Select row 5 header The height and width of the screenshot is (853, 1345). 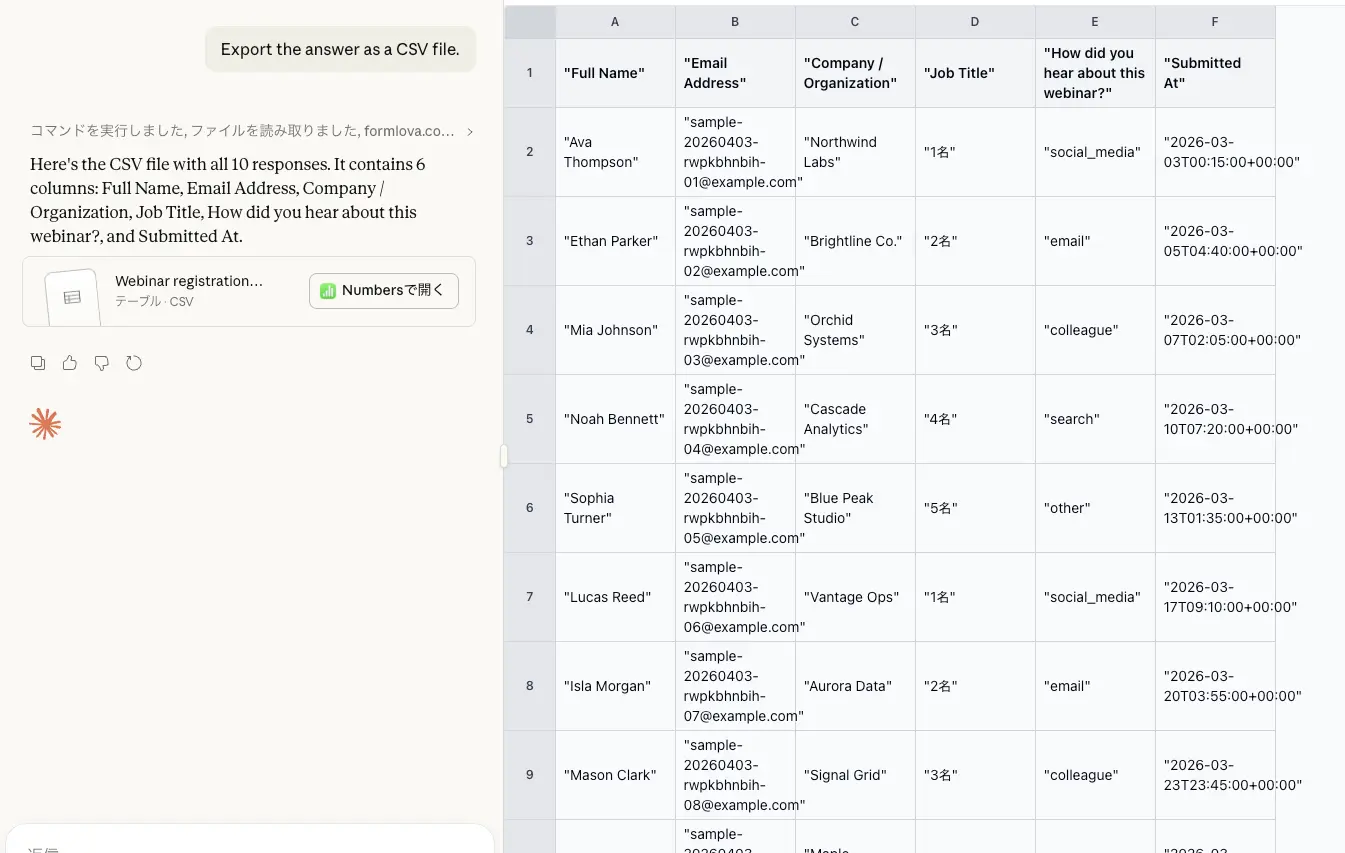point(530,419)
